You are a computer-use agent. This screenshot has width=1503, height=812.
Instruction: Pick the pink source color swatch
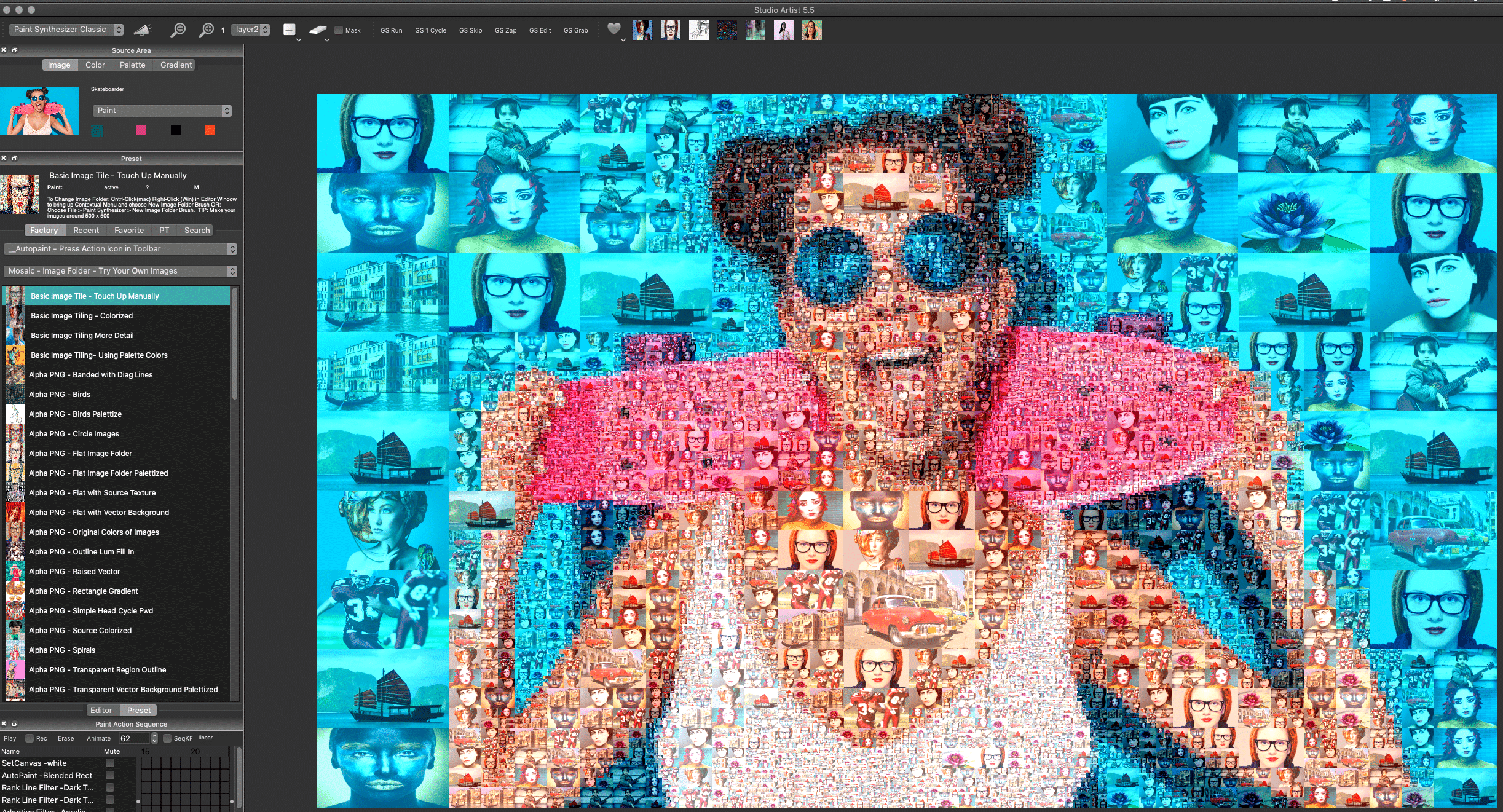(140, 129)
